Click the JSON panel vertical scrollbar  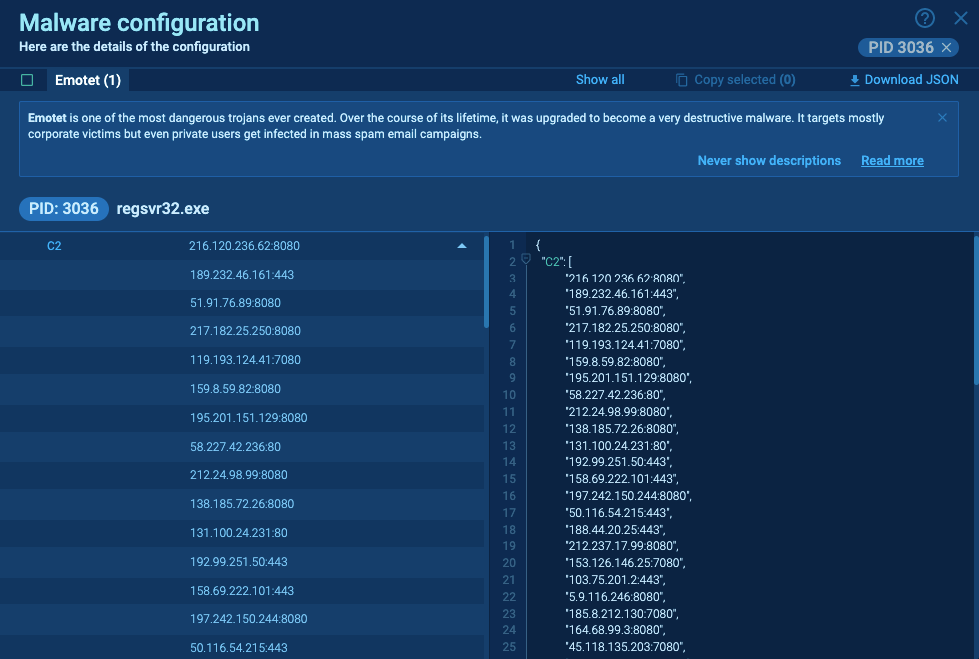pyautogui.click(x=975, y=310)
